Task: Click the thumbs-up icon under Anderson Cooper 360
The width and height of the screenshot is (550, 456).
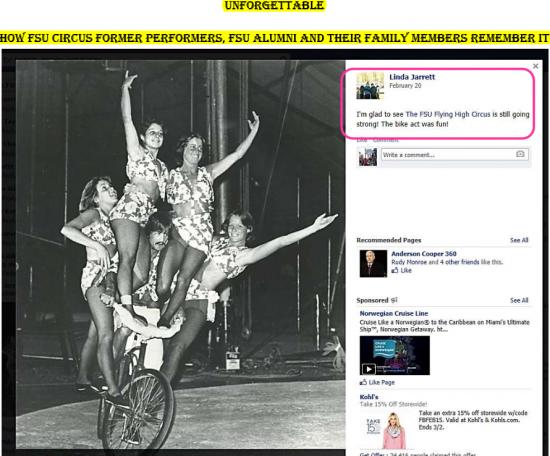Action: [x=395, y=270]
